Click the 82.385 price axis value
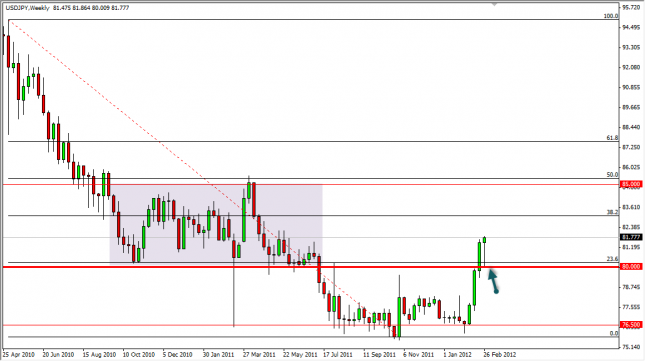The width and height of the screenshot is (645, 361). [631, 227]
